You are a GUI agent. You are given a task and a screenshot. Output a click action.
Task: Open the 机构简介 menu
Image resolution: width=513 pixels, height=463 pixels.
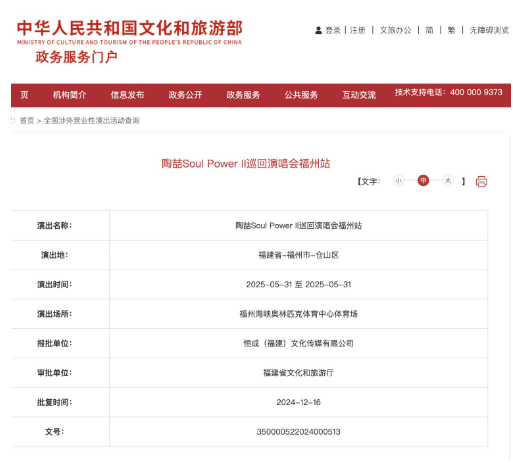[69, 95]
